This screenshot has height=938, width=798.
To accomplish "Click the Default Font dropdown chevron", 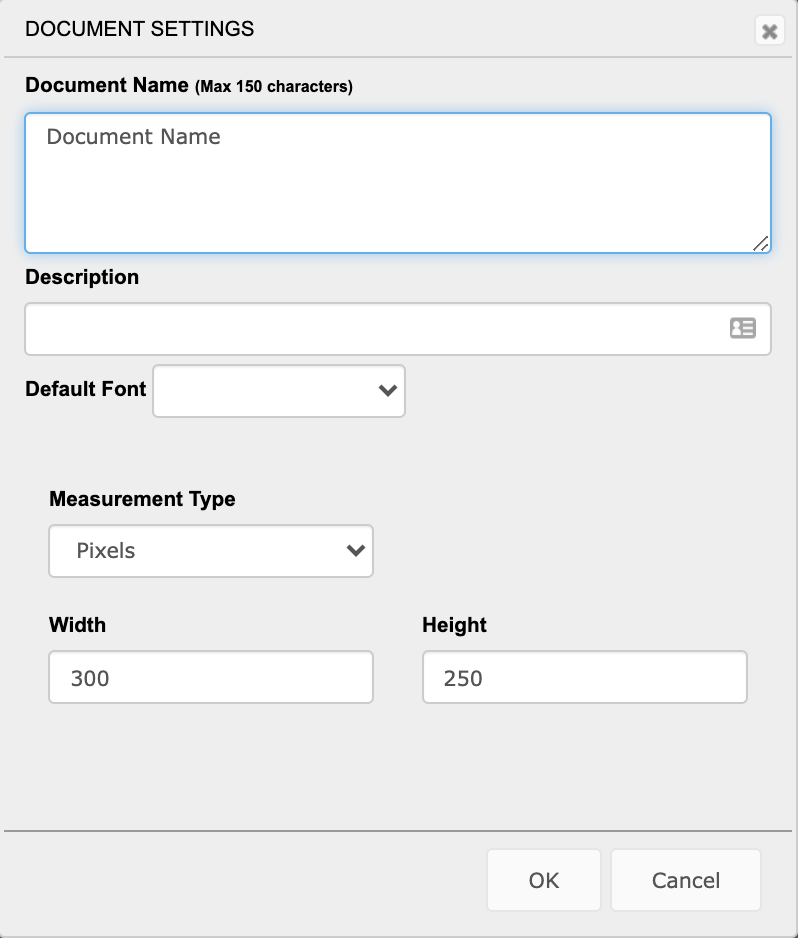I will click(388, 391).
